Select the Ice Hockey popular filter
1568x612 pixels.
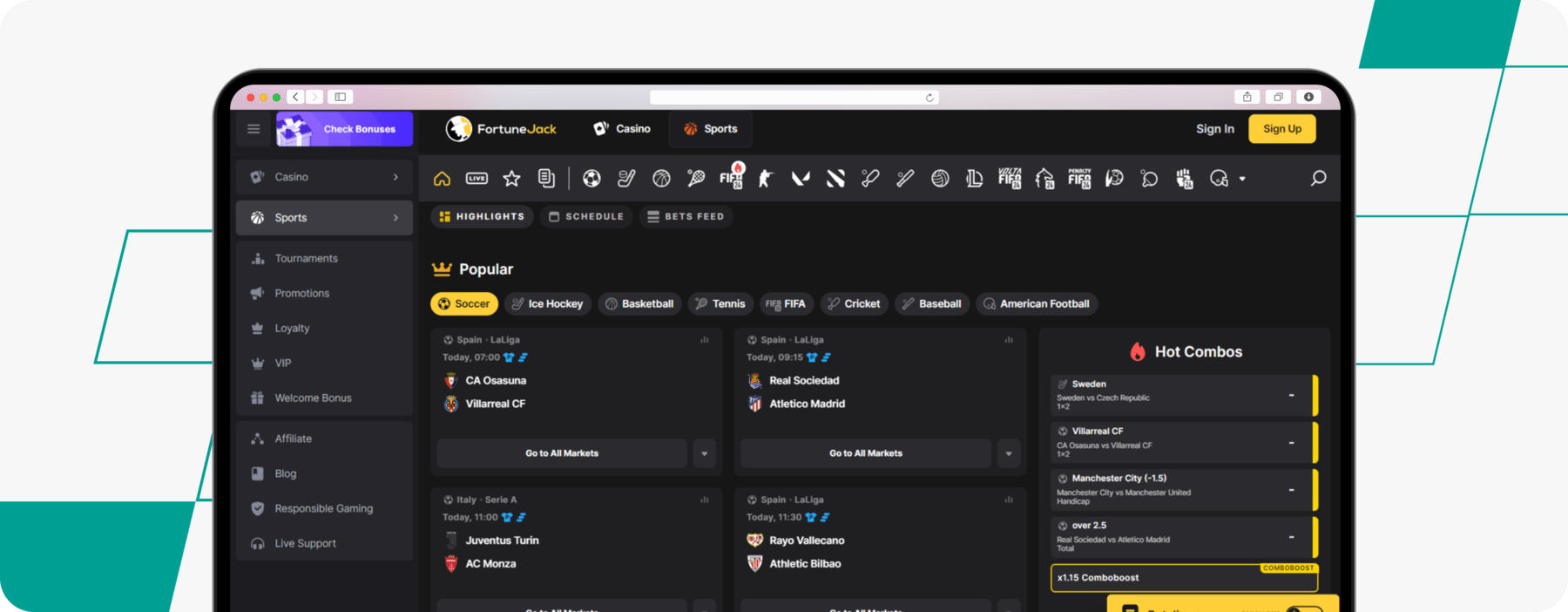[x=548, y=303]
